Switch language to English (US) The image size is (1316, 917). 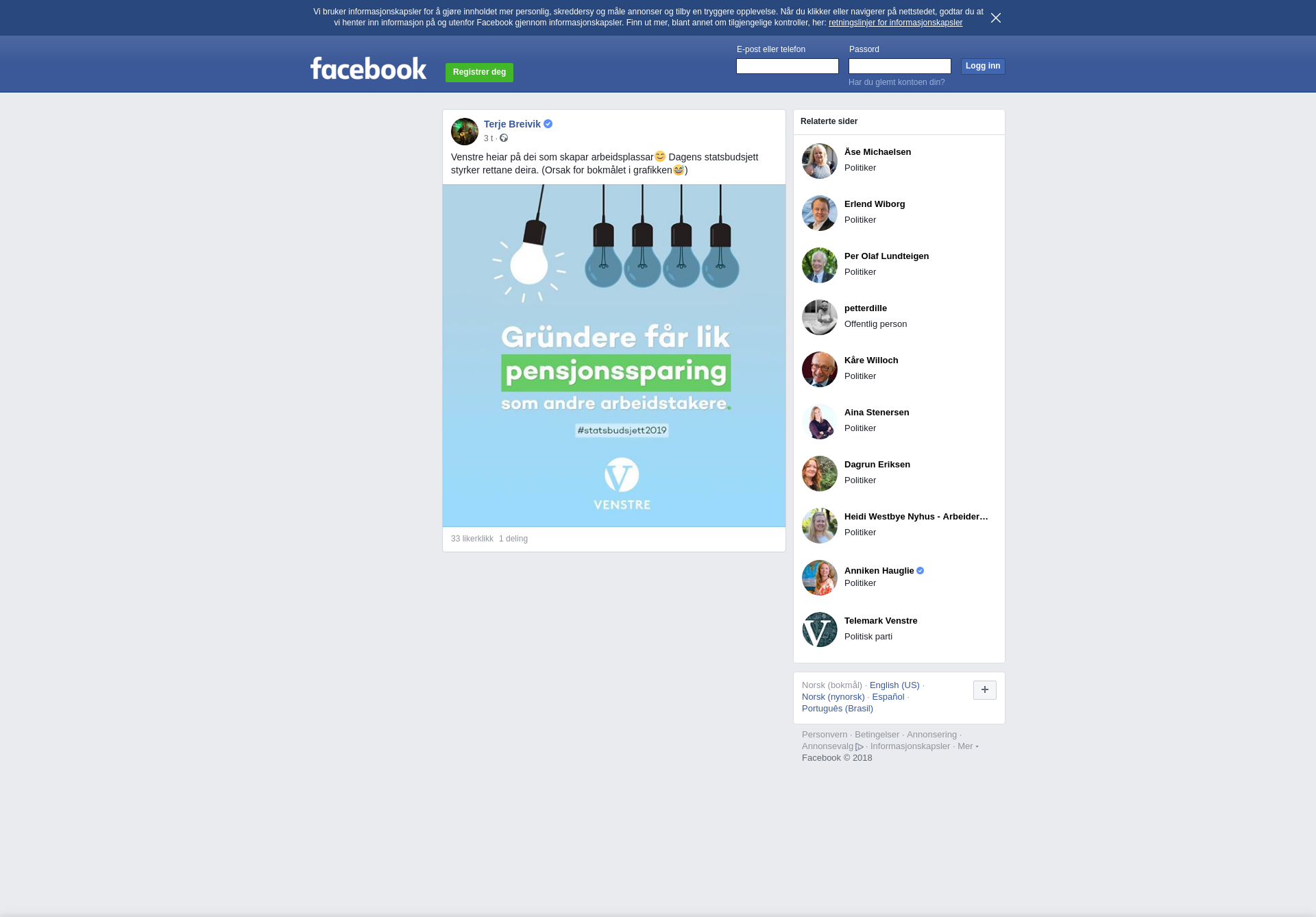894,685
